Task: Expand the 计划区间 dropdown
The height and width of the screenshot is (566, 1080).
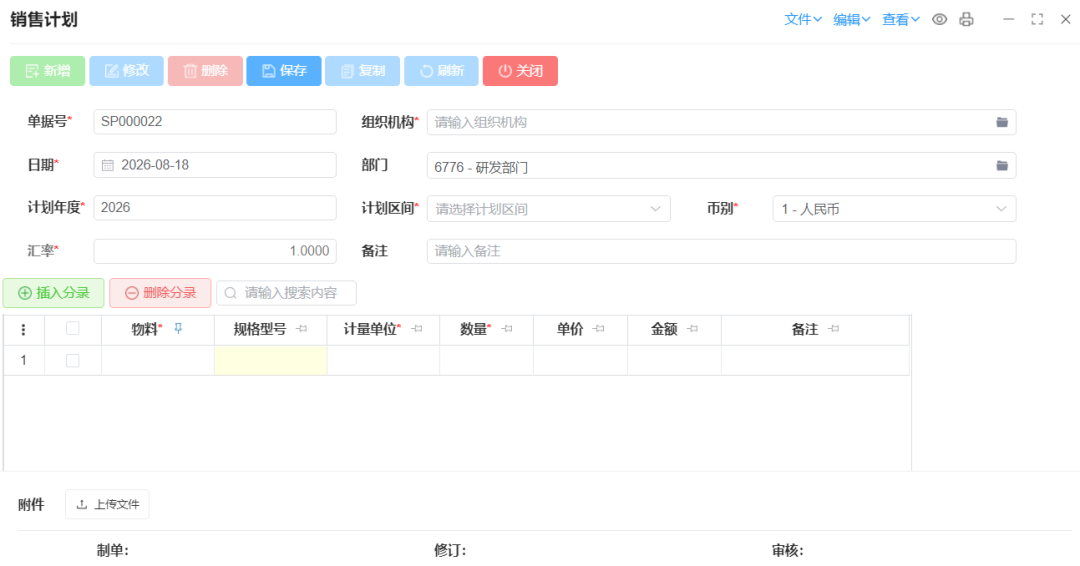Action: pyautogui.click(x=655, y=209)
